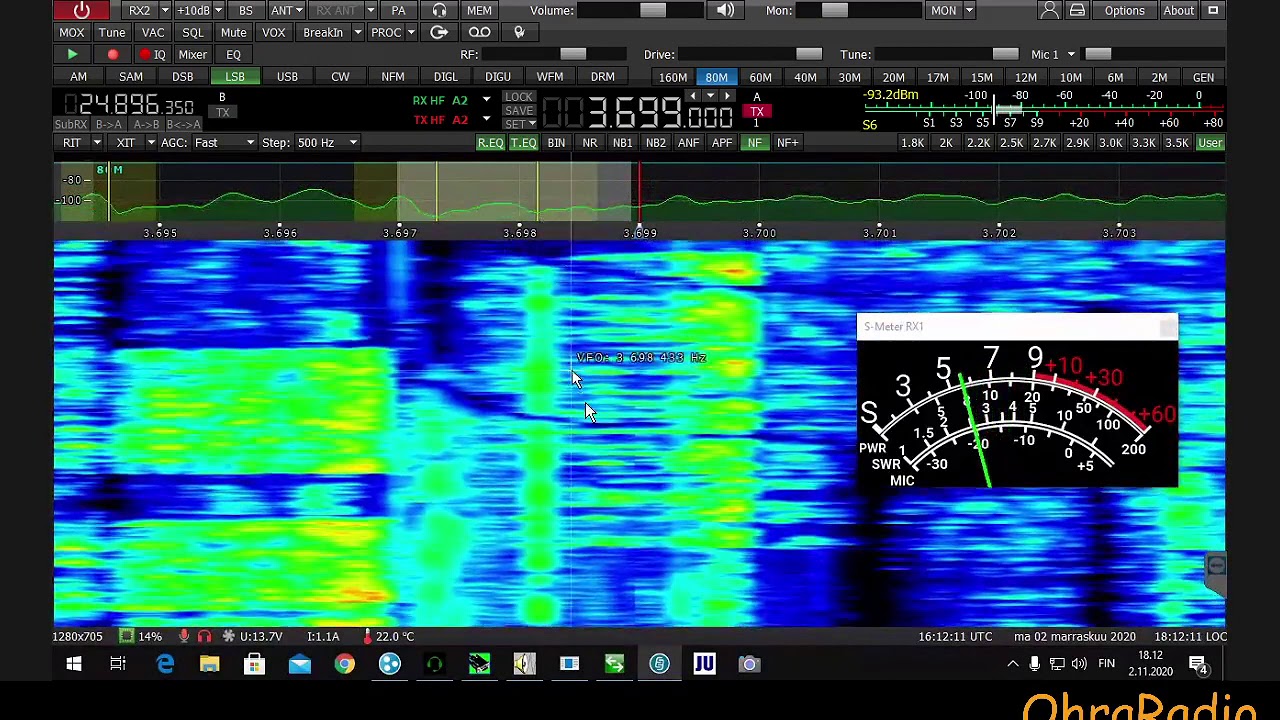Open the Options window
Screen dimensions: 1280x720
pos(1124,10)
